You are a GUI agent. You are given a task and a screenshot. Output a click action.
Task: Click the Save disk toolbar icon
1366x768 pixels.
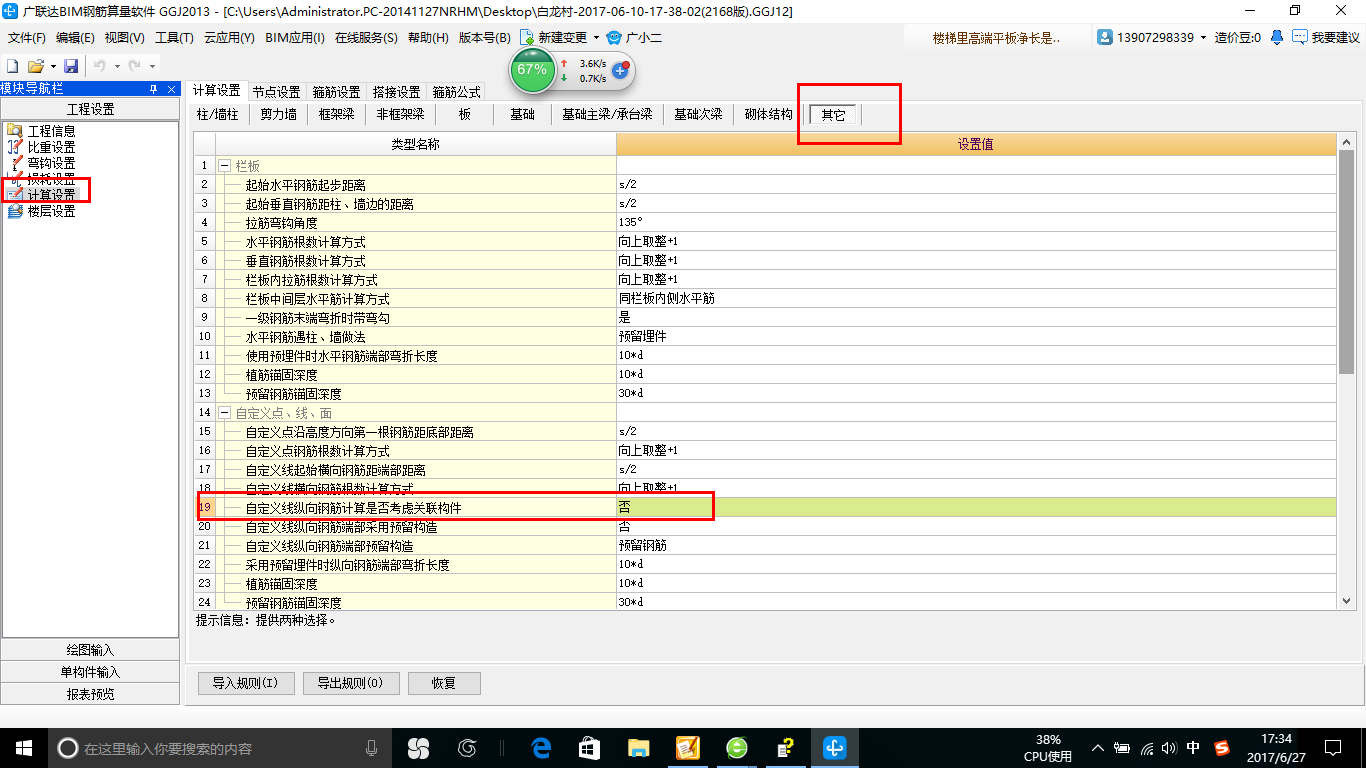[x=71, y=65]
